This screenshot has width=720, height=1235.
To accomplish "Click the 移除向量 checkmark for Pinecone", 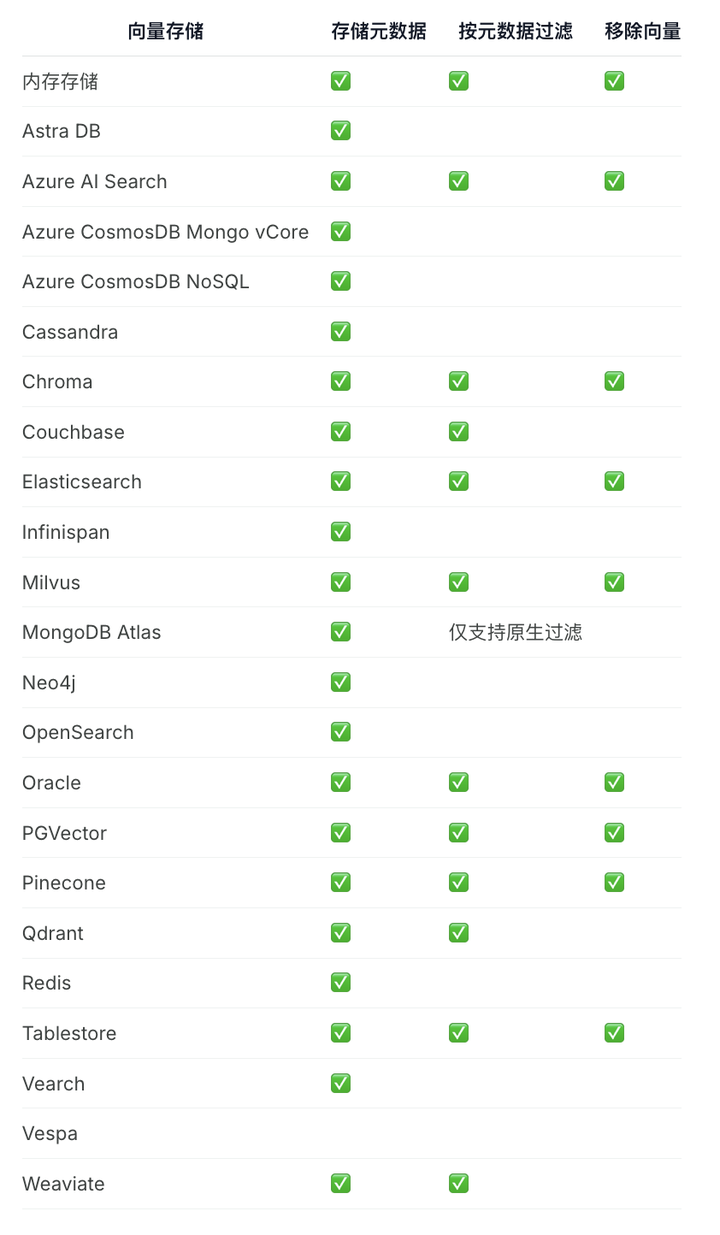I will pos(614,882).
